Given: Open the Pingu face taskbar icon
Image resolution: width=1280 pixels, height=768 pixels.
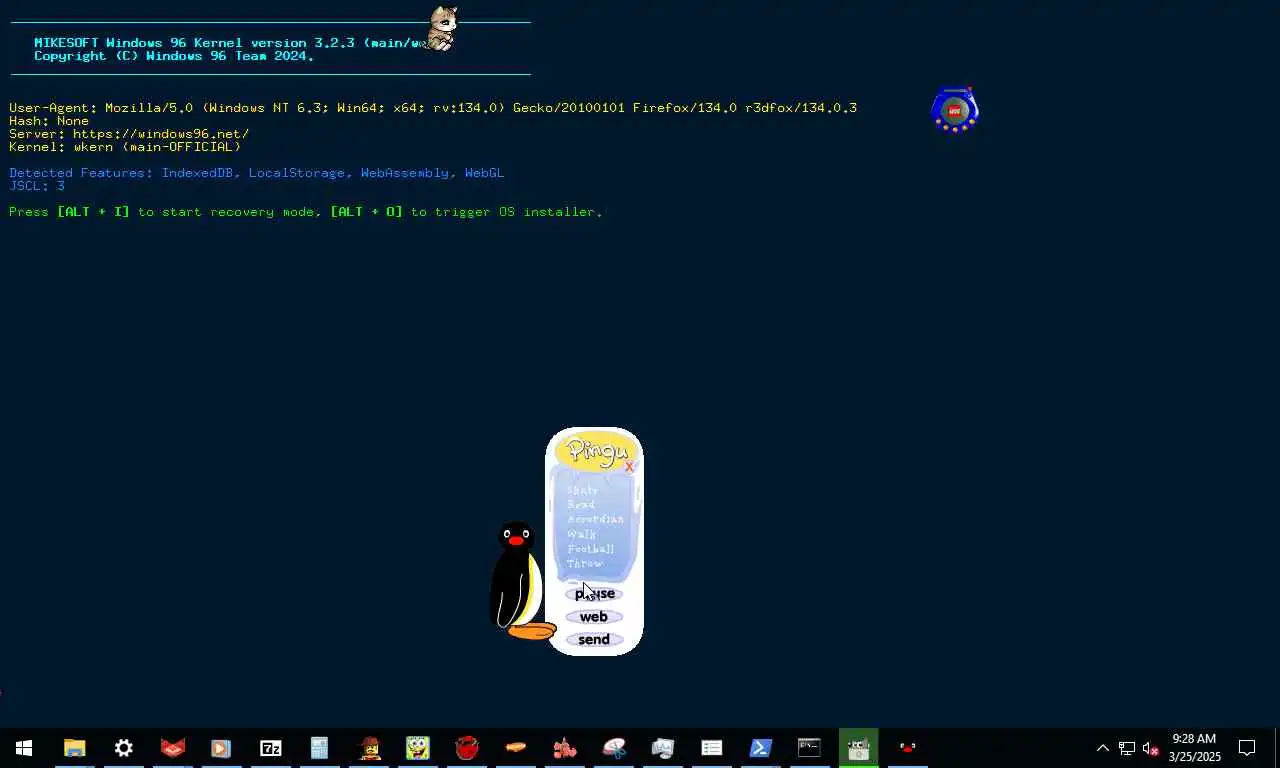Looking at the screenshot, I should 908,748.
